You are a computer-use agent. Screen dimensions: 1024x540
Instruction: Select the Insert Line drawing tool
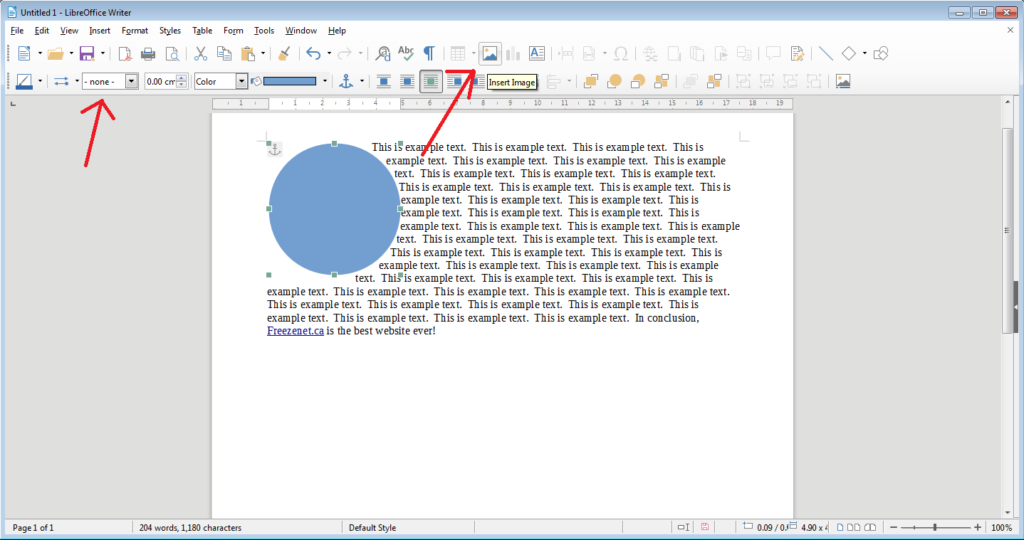(x=825, y=54)
